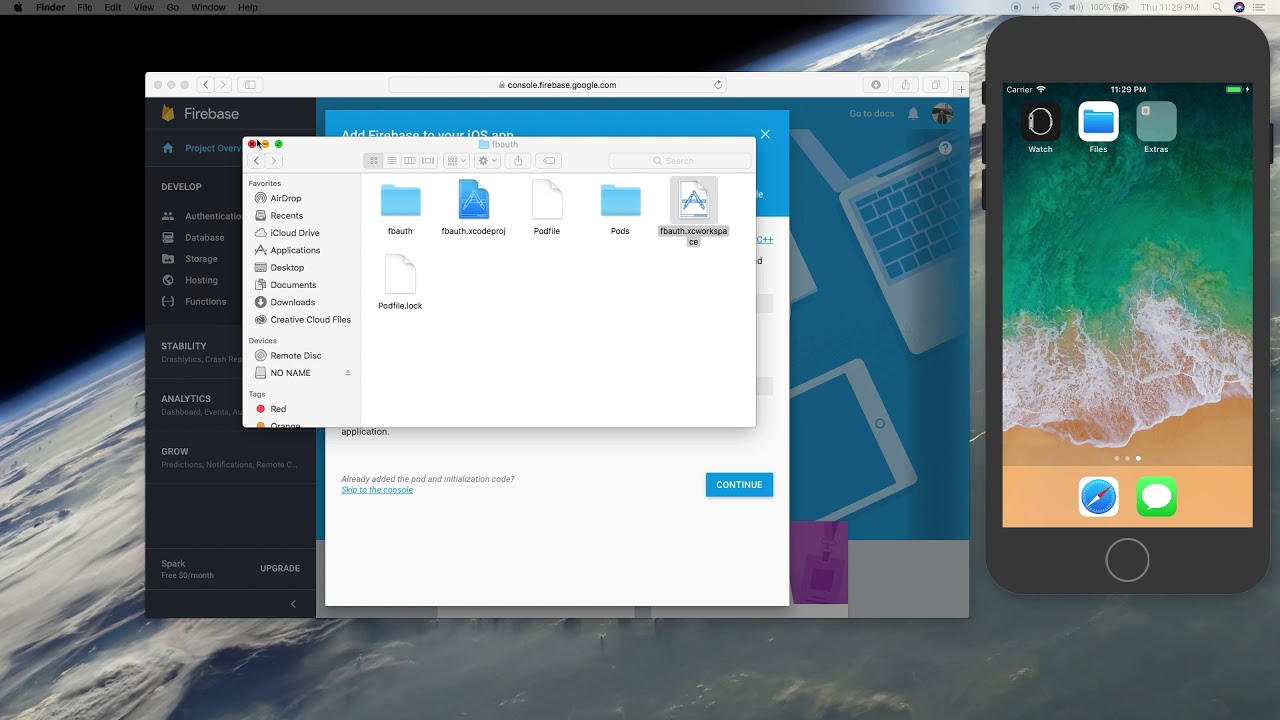Click Skip to the console link
1280x720 pixels.
[x=377, y=490]
